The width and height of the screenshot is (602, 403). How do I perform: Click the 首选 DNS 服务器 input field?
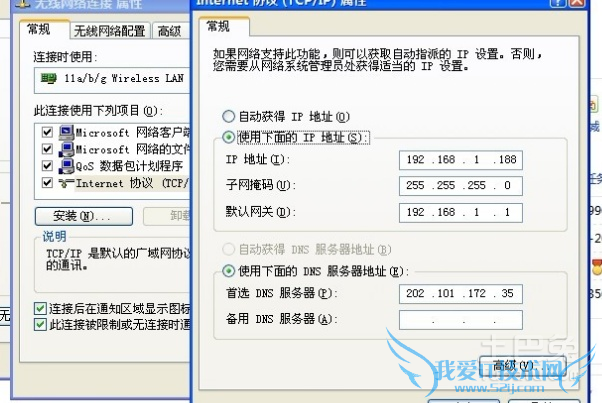pyautogui.click(x=461, y=294)
